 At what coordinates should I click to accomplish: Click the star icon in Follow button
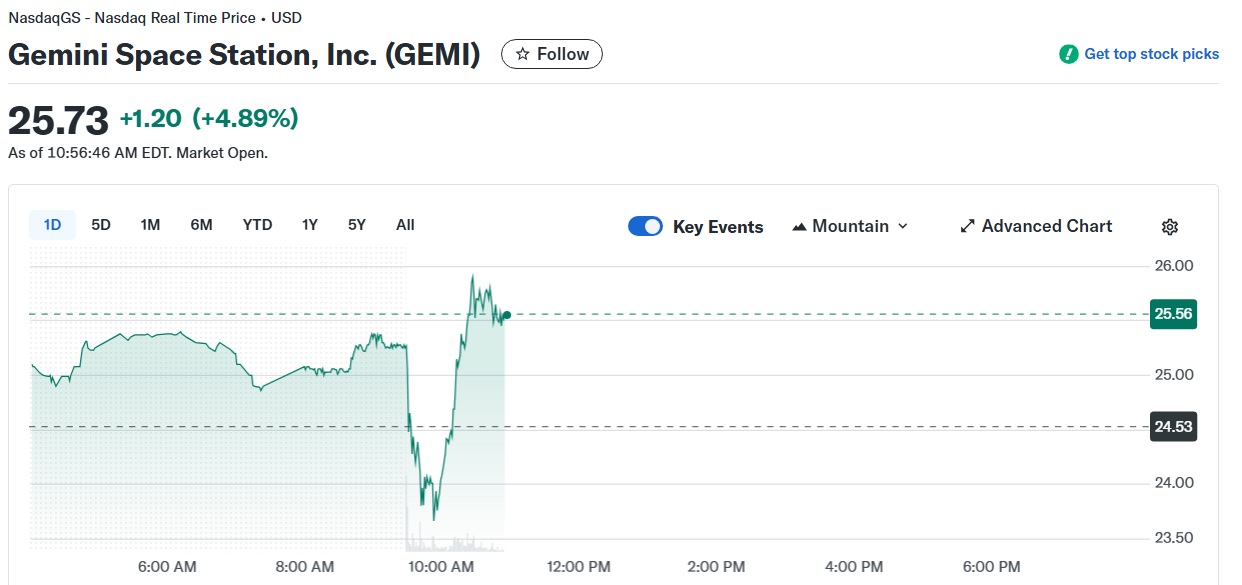tap(522, 54)
